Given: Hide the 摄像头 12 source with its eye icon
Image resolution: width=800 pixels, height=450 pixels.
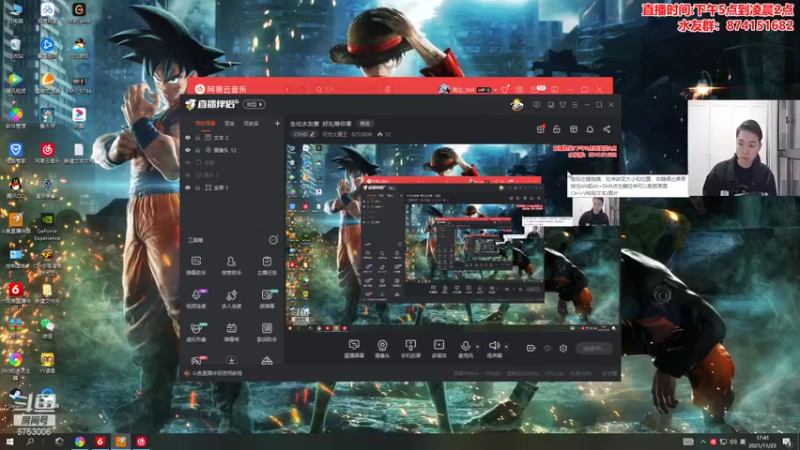Looking at the screenshot, I should coord(188,150).
